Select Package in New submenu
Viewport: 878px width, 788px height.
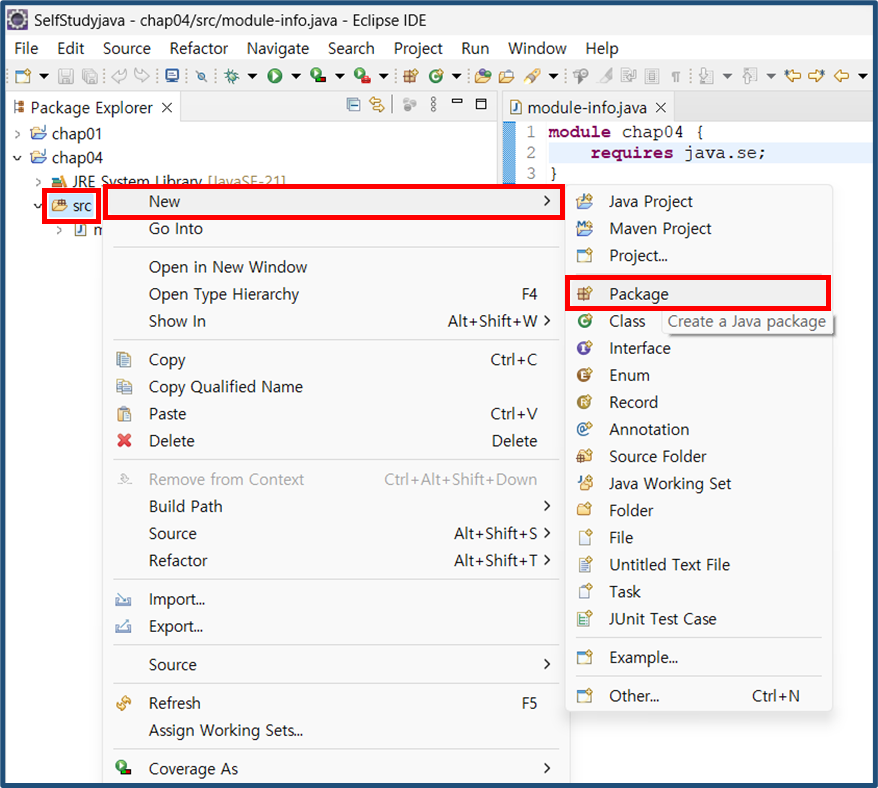click(x=699, y=294)
